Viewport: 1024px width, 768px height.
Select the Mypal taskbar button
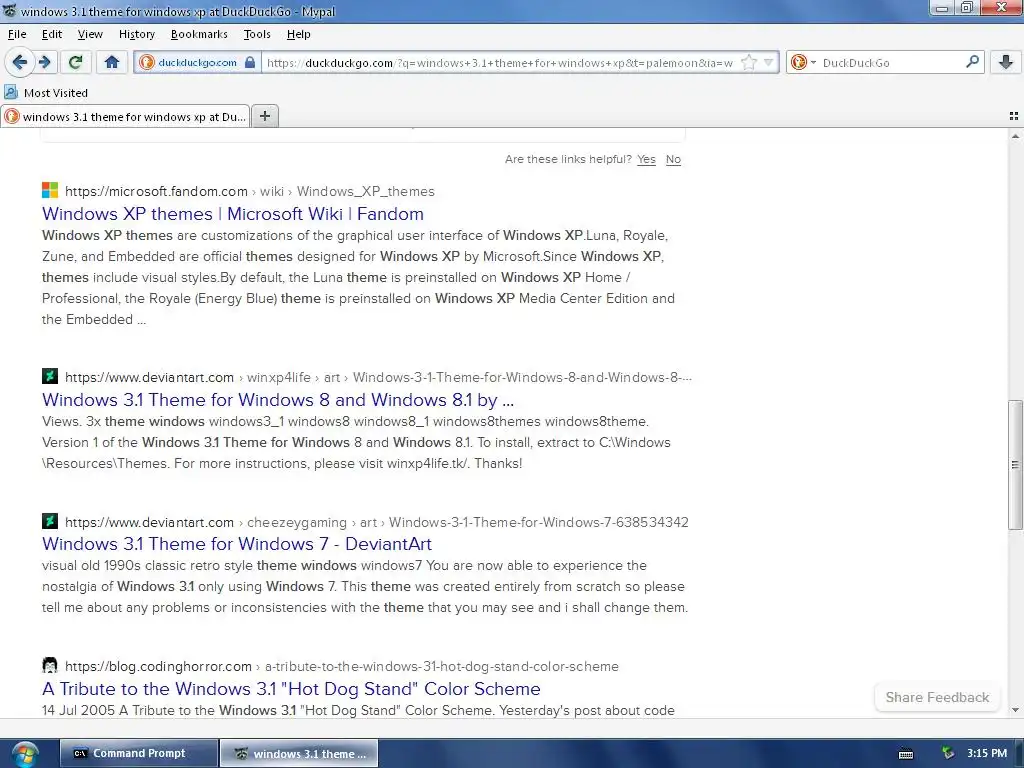pyautogui.click(x=298, y=753)
